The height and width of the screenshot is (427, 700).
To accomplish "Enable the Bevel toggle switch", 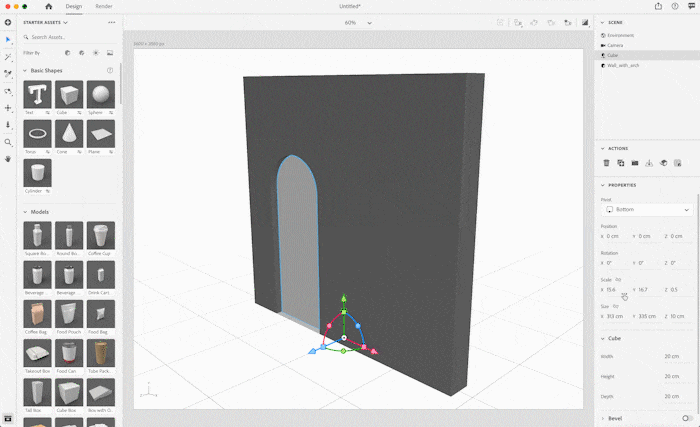I will pos(687,418).
